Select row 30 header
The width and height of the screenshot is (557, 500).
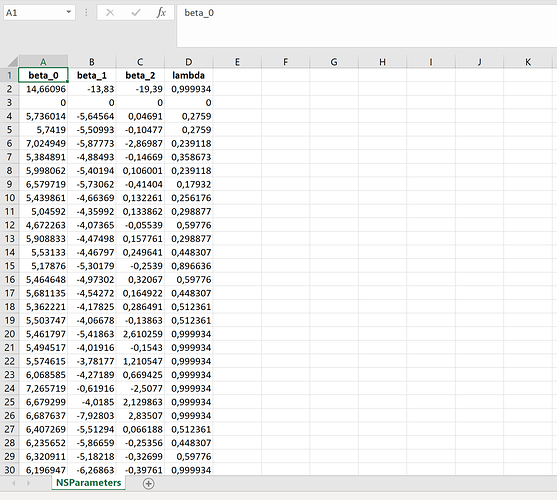(x=9, y=470)
